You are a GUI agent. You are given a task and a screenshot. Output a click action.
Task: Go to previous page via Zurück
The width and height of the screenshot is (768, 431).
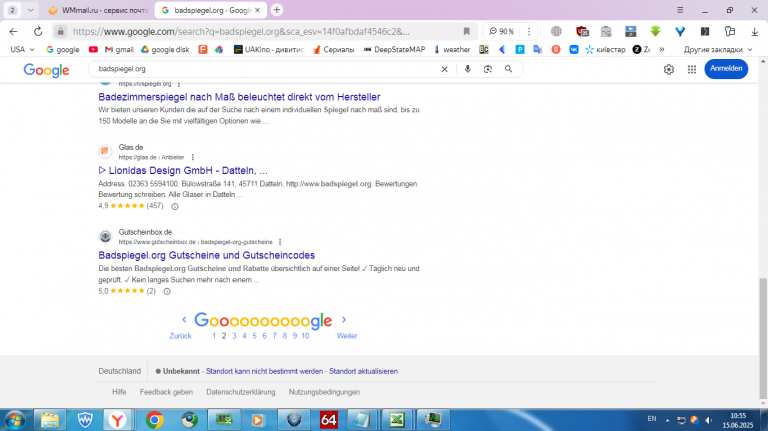pos(180,336)
